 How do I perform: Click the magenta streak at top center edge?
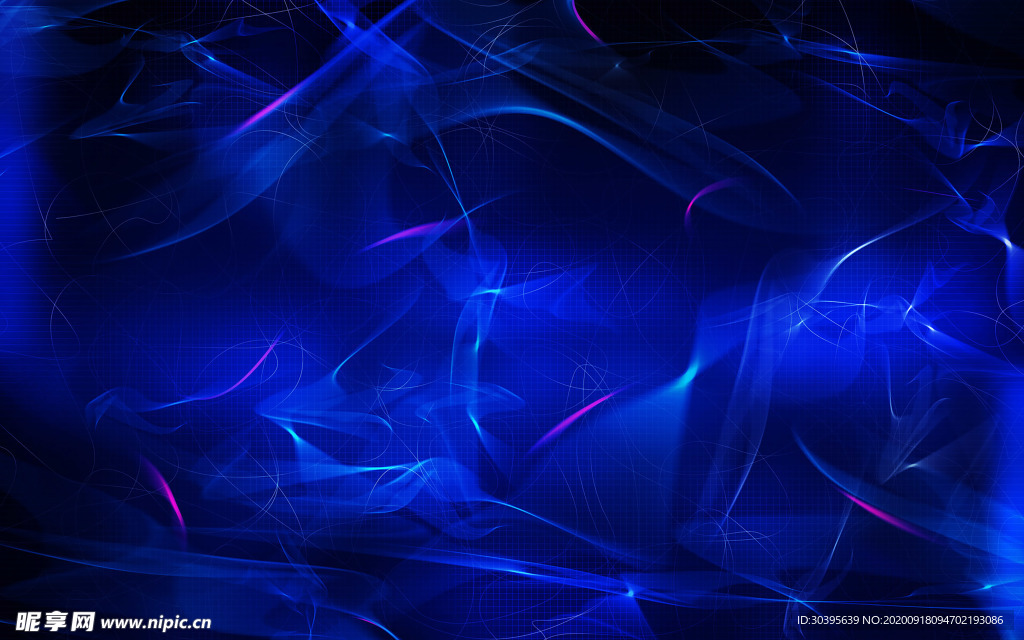[586, 22]
